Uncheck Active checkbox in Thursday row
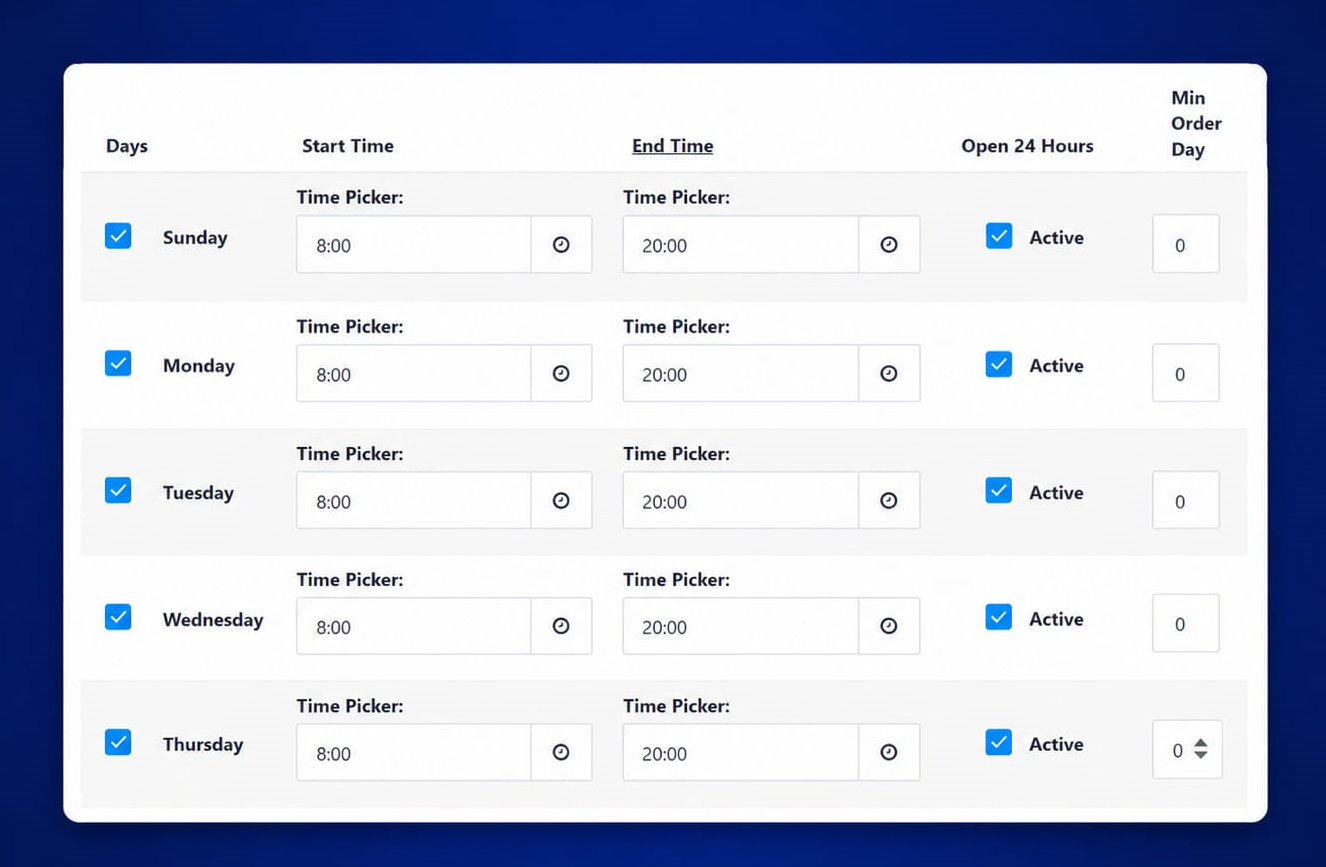The image size is (1326, 867). click(x=999, y=742)
